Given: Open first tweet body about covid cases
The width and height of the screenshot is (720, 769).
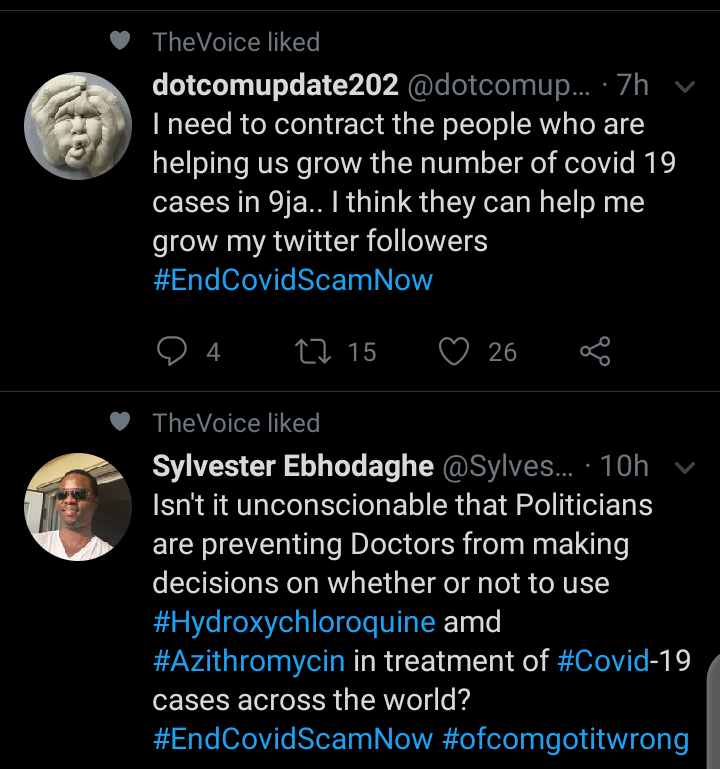Looking at the screenshot, I should [414, 182].
